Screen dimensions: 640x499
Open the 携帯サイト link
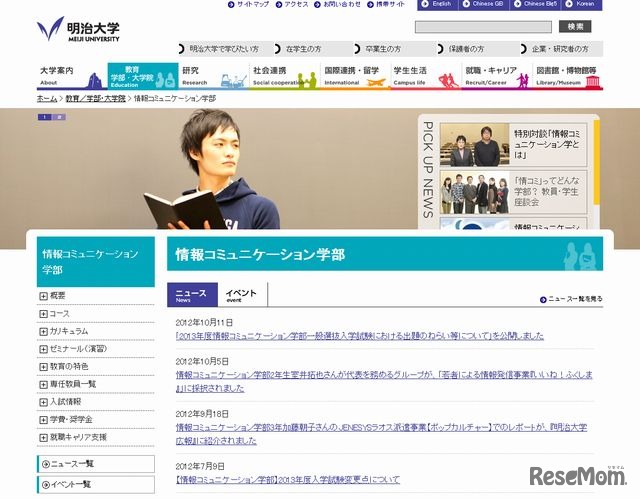[386, 4]
